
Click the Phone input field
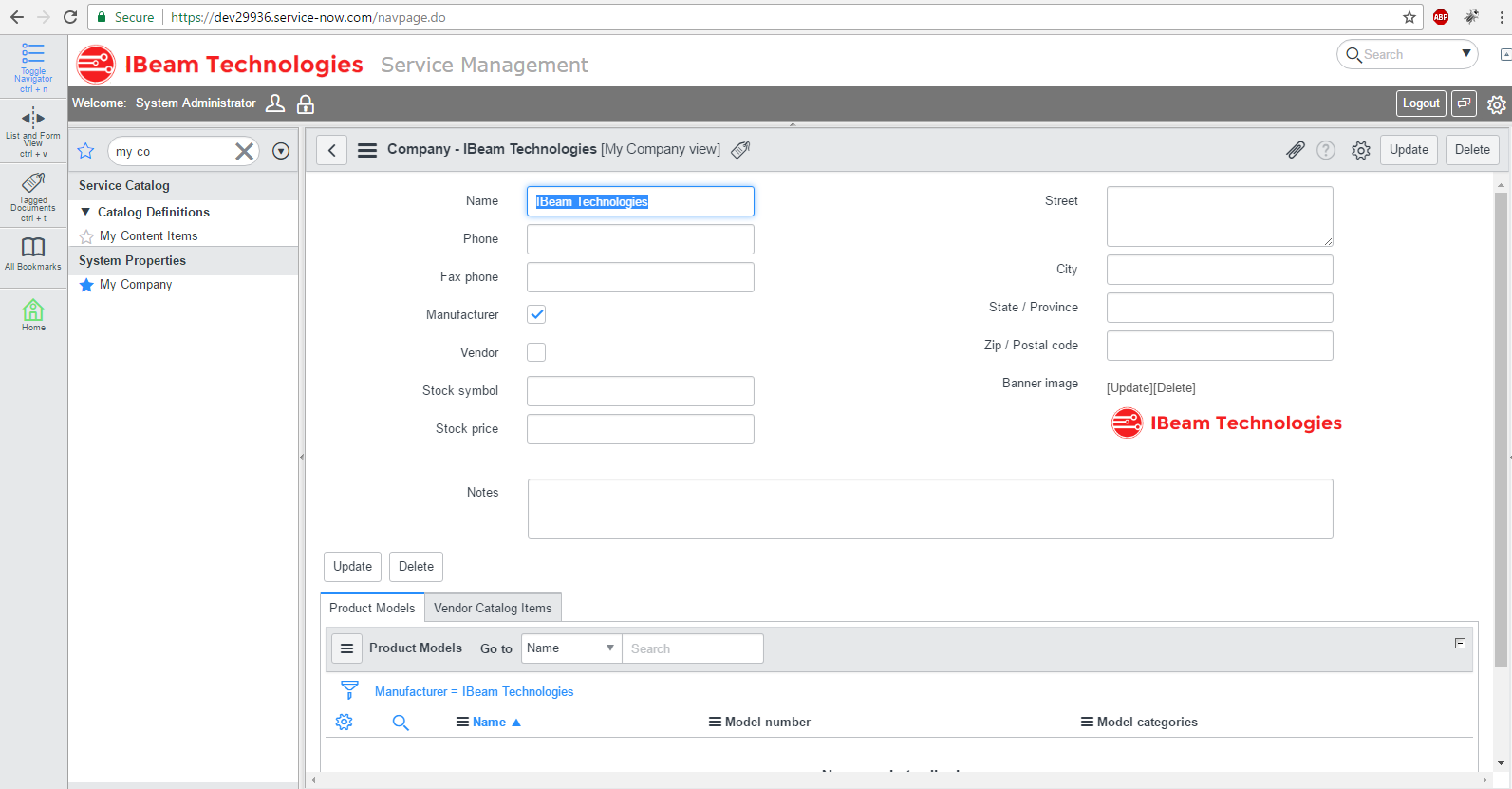[x=641, y=239]
